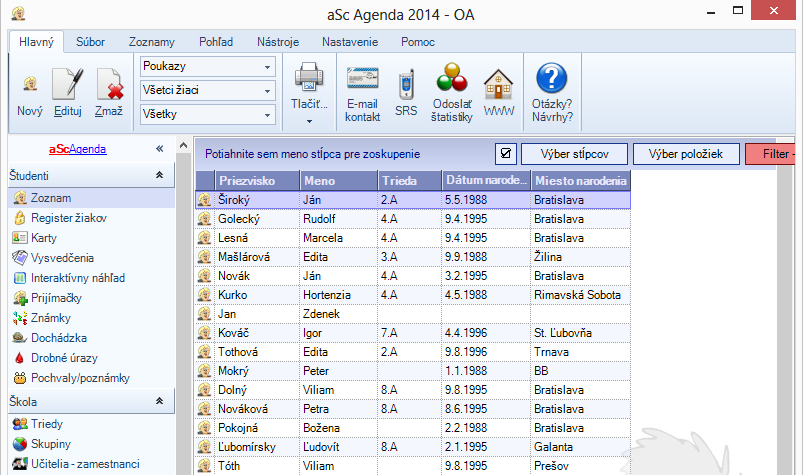Click the Edituj edit record icon
Viewport: 803px width, 475px height.
[68, 84]
